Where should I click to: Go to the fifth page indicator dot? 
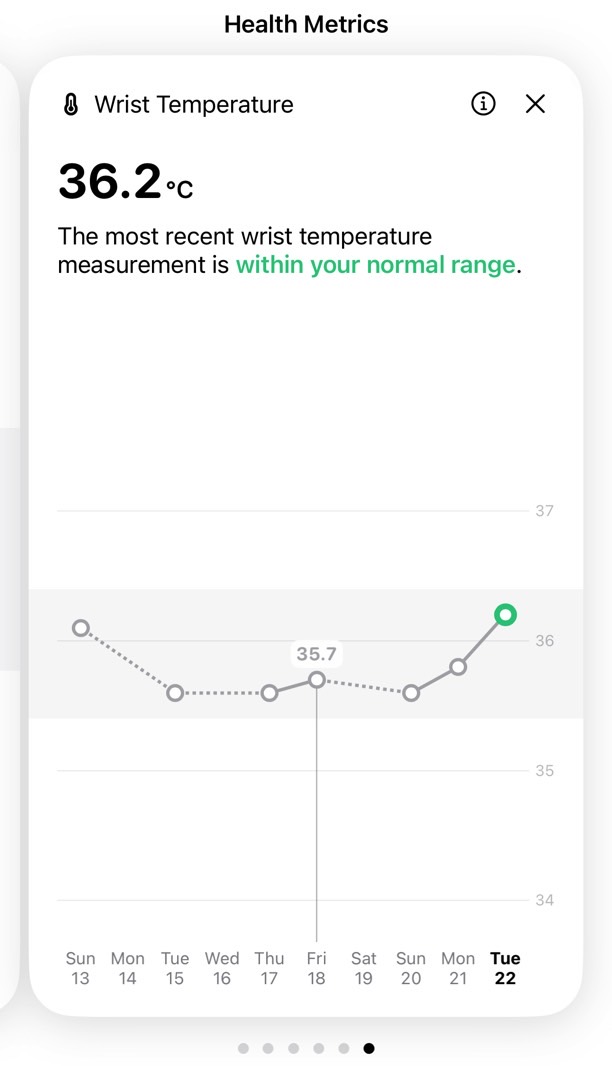coord(344,1048)
